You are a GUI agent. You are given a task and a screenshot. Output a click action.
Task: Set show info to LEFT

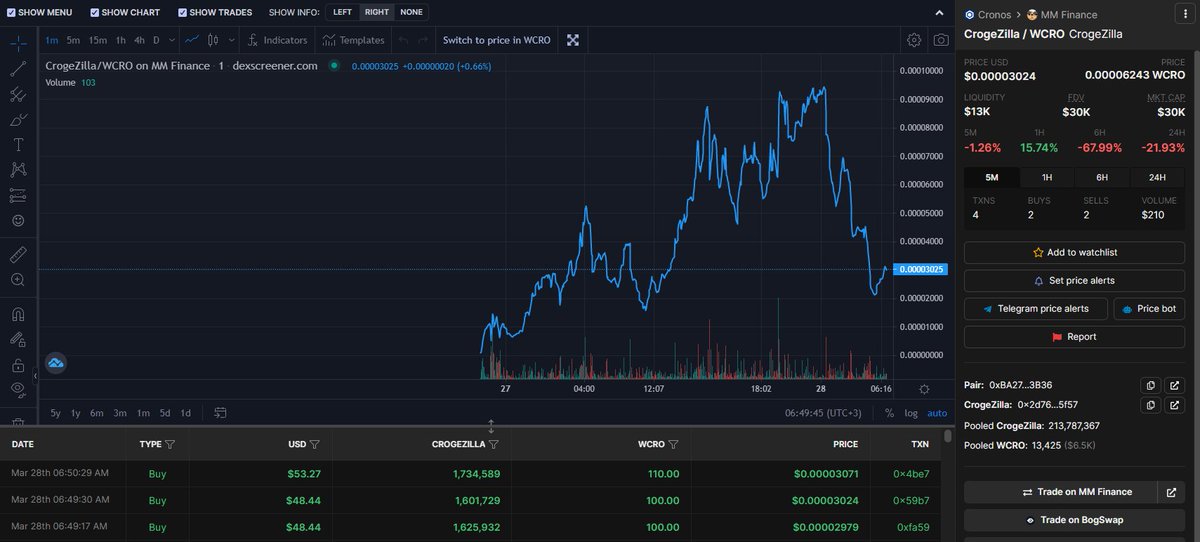[x=343, y=13]
